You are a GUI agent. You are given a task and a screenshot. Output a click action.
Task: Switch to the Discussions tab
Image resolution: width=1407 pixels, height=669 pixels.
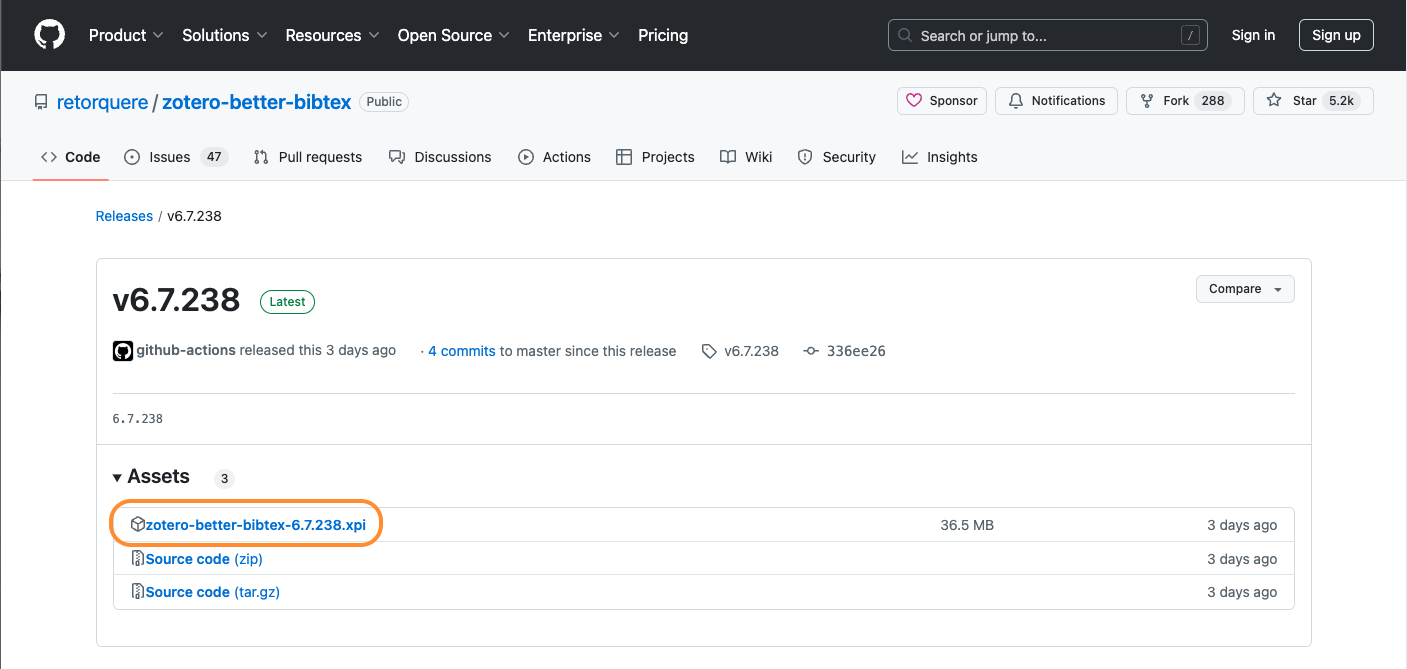tap(440, 157)
